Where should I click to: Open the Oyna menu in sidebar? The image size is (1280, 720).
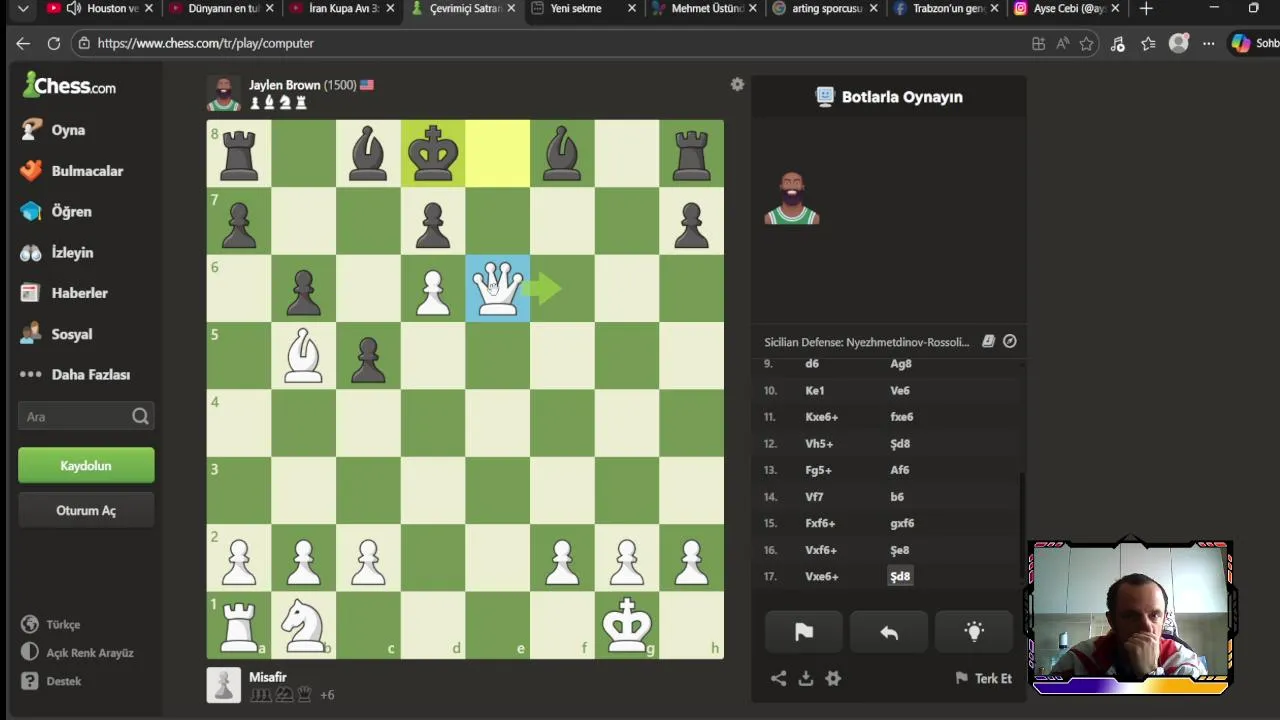[x=68, y=130]
